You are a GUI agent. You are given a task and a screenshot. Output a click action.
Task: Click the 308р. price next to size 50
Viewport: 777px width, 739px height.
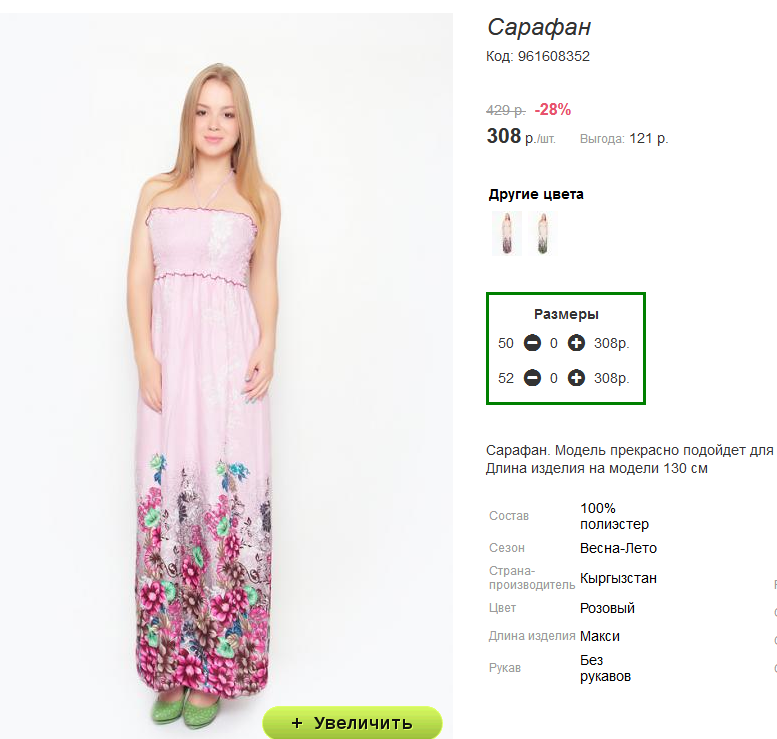(611, 343)
